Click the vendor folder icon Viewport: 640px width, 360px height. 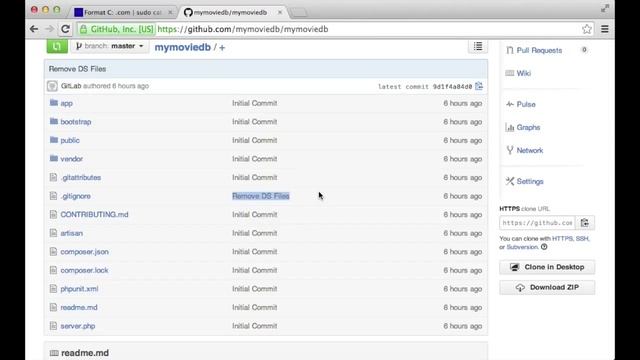point(53,158)
